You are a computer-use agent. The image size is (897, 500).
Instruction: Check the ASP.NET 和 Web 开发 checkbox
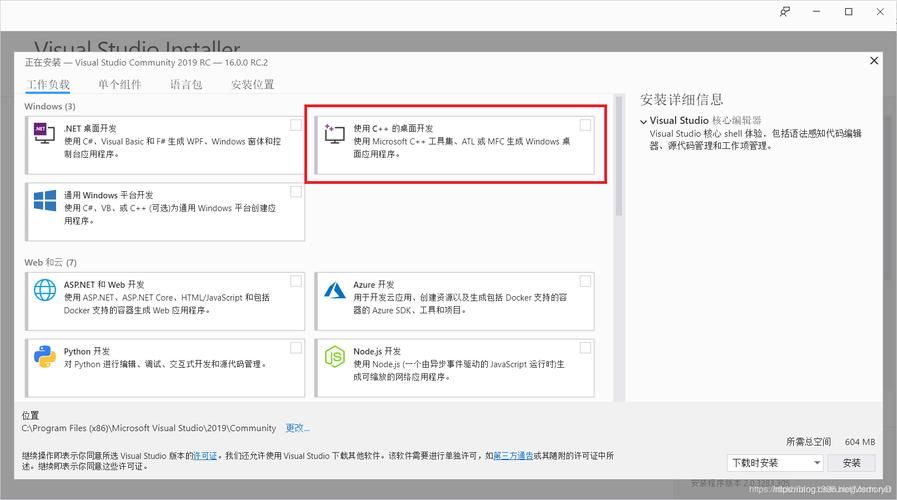coord(296,281)
